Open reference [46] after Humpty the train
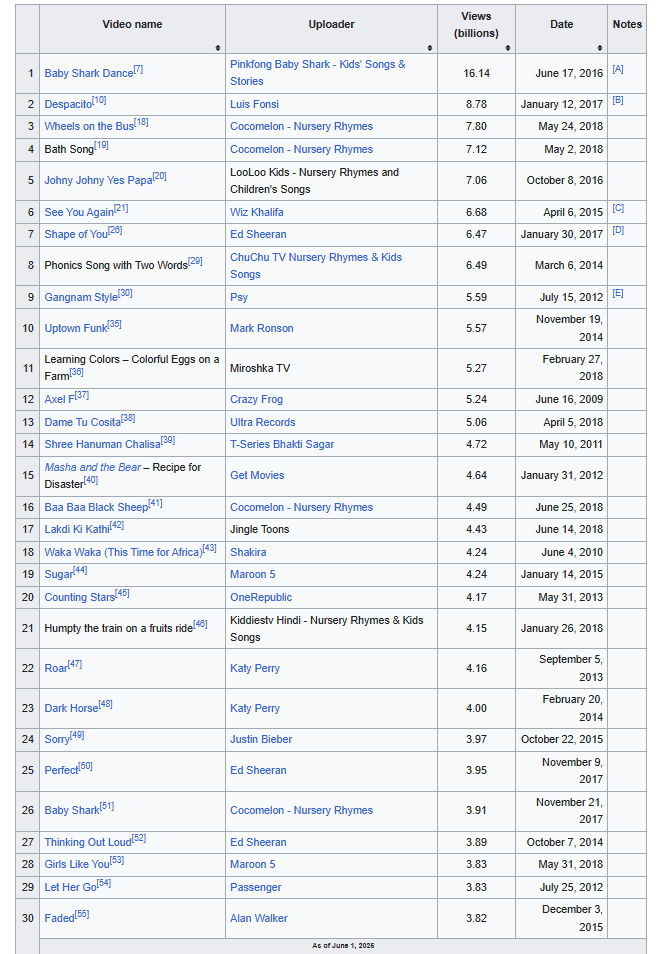This screenshot has width=672, height=954. pyautogui.click(x=200, y=625)
